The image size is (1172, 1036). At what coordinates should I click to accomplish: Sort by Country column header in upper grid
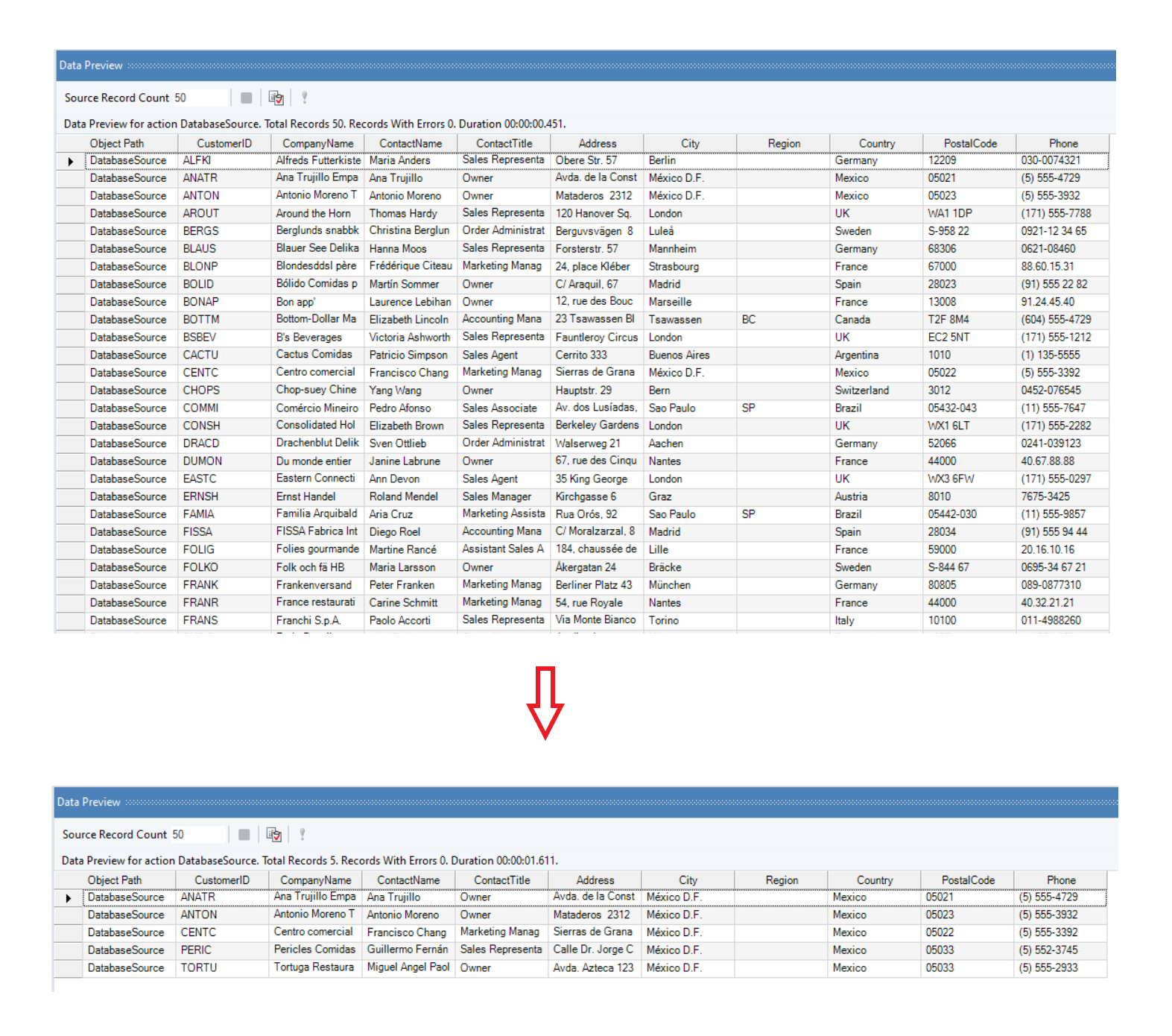coord(876,143)
